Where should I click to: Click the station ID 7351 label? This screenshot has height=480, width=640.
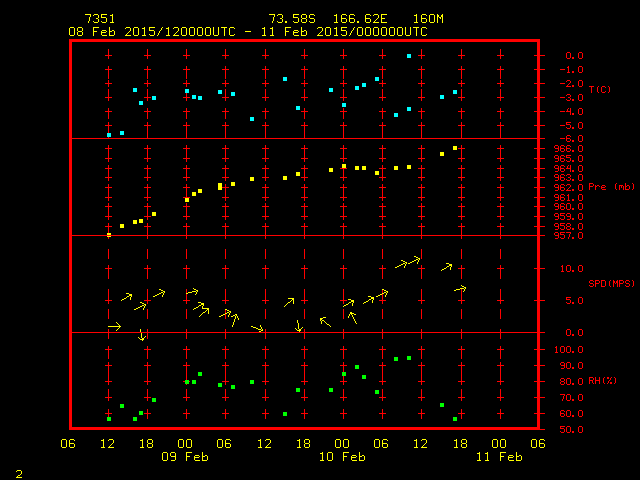(x=100, y=19)
